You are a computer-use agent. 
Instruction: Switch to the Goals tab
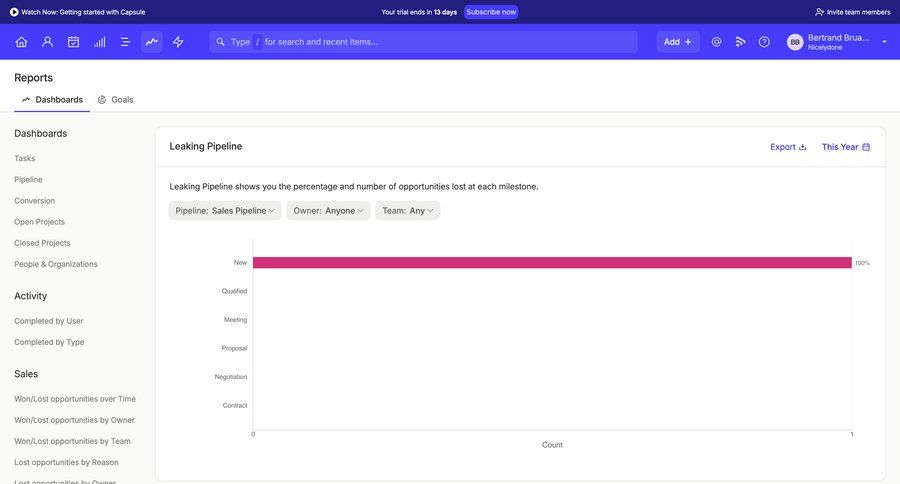tap(115, 100)
